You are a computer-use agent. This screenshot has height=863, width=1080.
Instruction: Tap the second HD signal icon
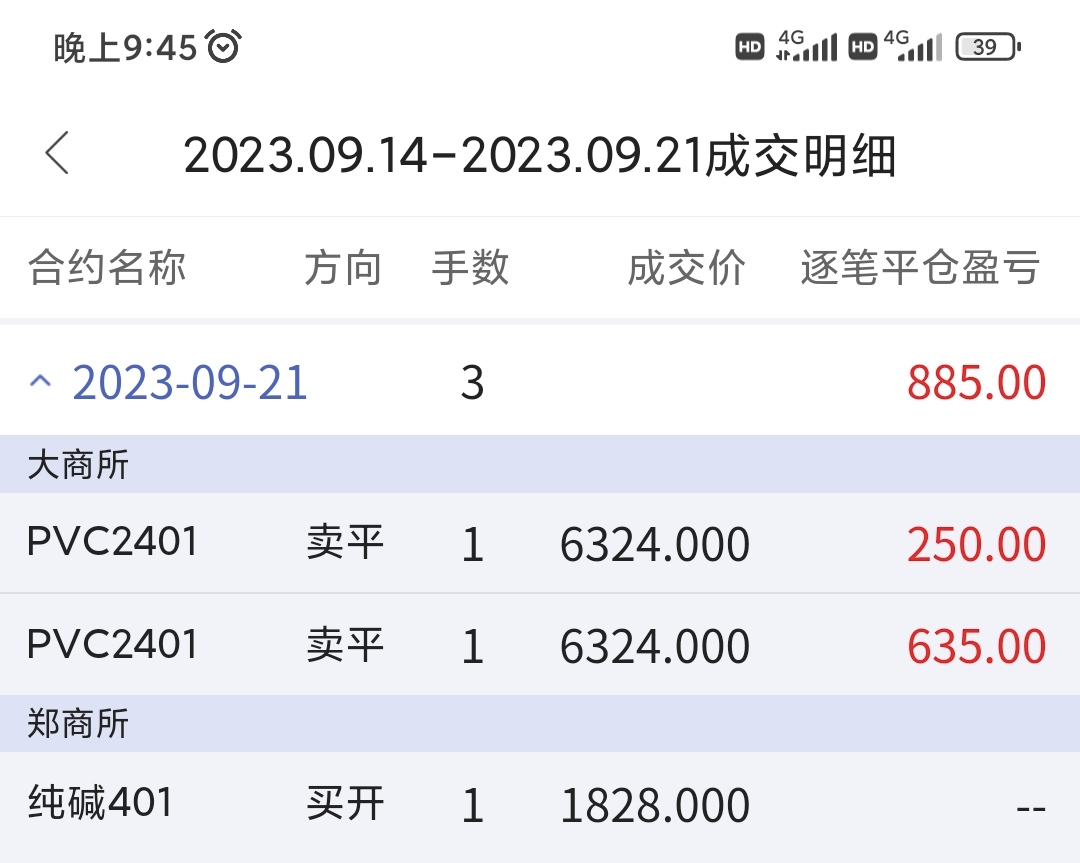(x=862, y=47)
